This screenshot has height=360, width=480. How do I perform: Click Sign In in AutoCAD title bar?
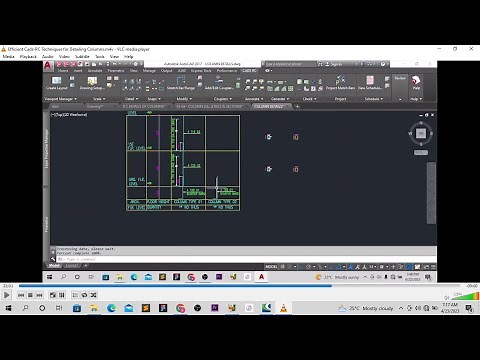click(334, 64)
